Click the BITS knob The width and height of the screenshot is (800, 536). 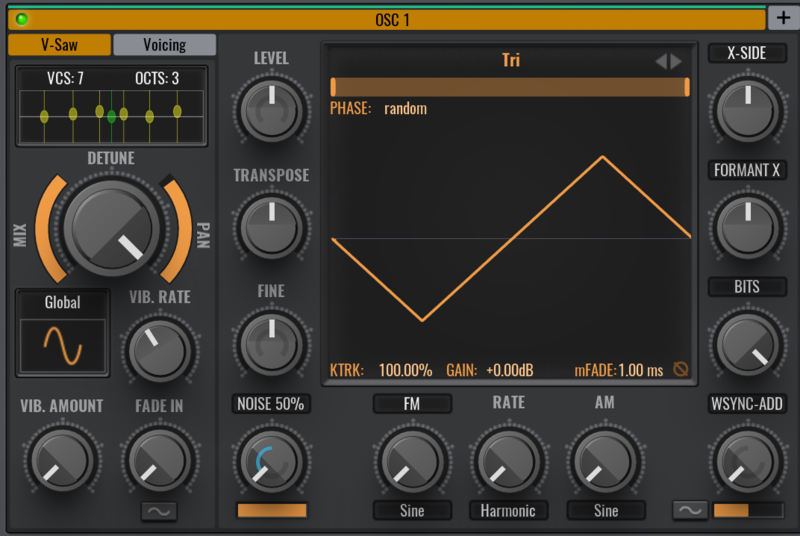pyautogui.click(x=747, y=345)
